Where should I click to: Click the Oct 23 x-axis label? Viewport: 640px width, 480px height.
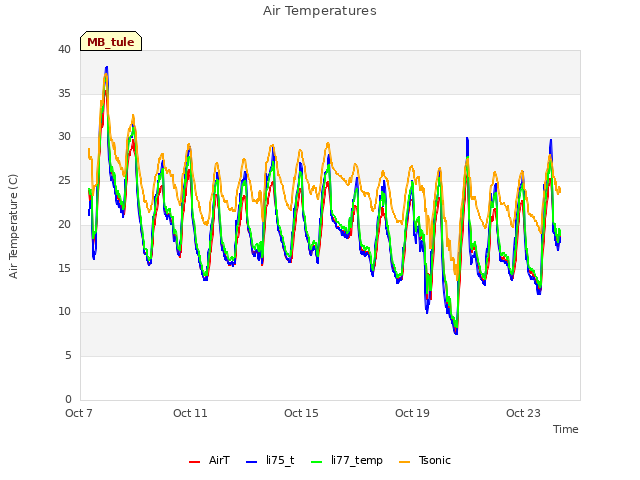523,413
